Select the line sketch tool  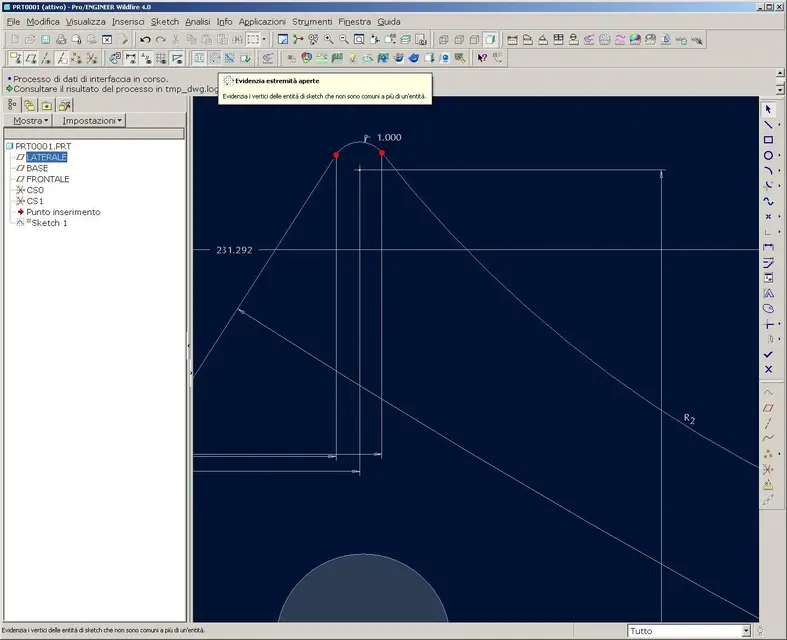tap(768, 124)
